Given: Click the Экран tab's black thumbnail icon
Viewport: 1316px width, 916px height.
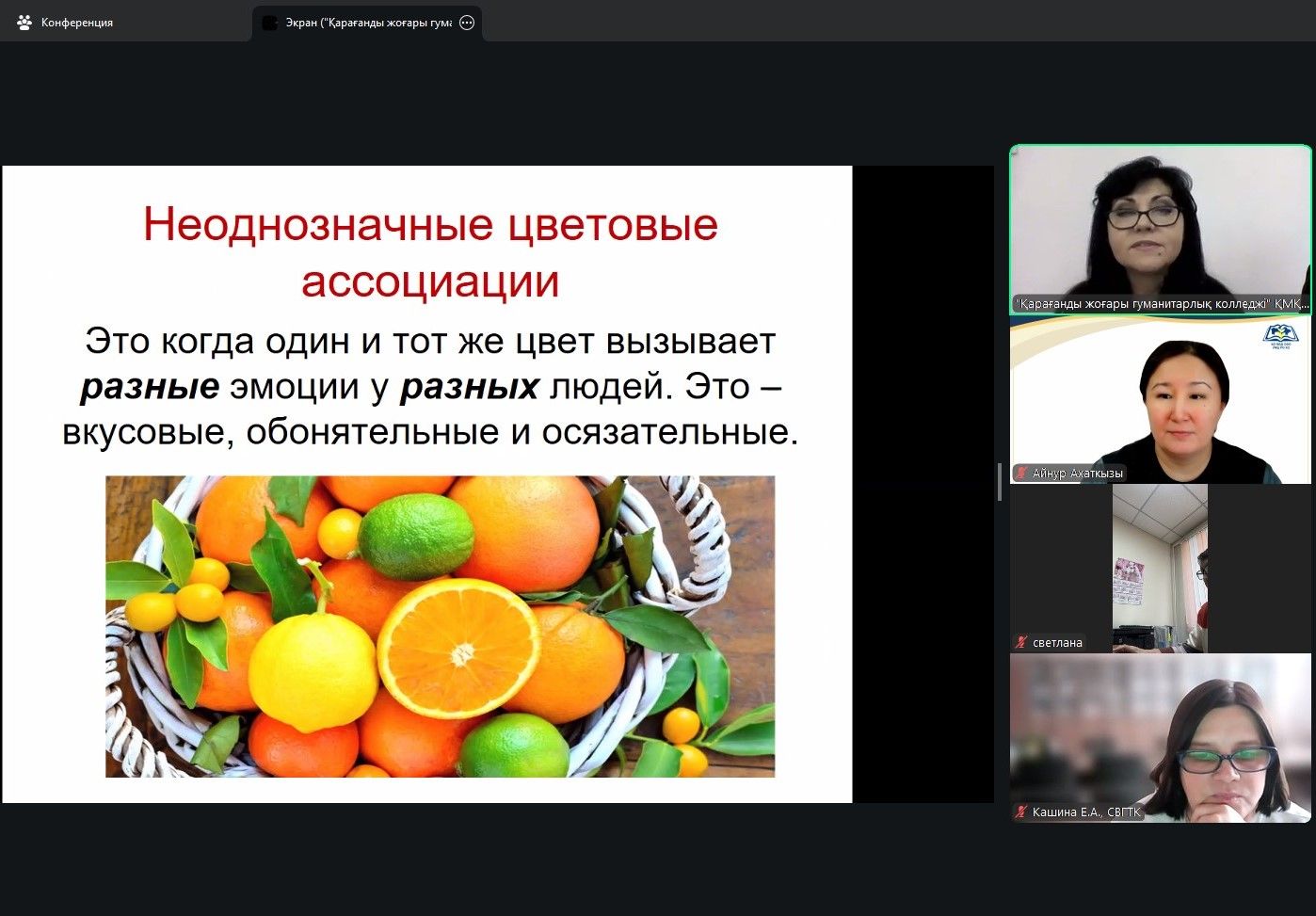Looking at the screenshot, I should (x=270, y=23).
